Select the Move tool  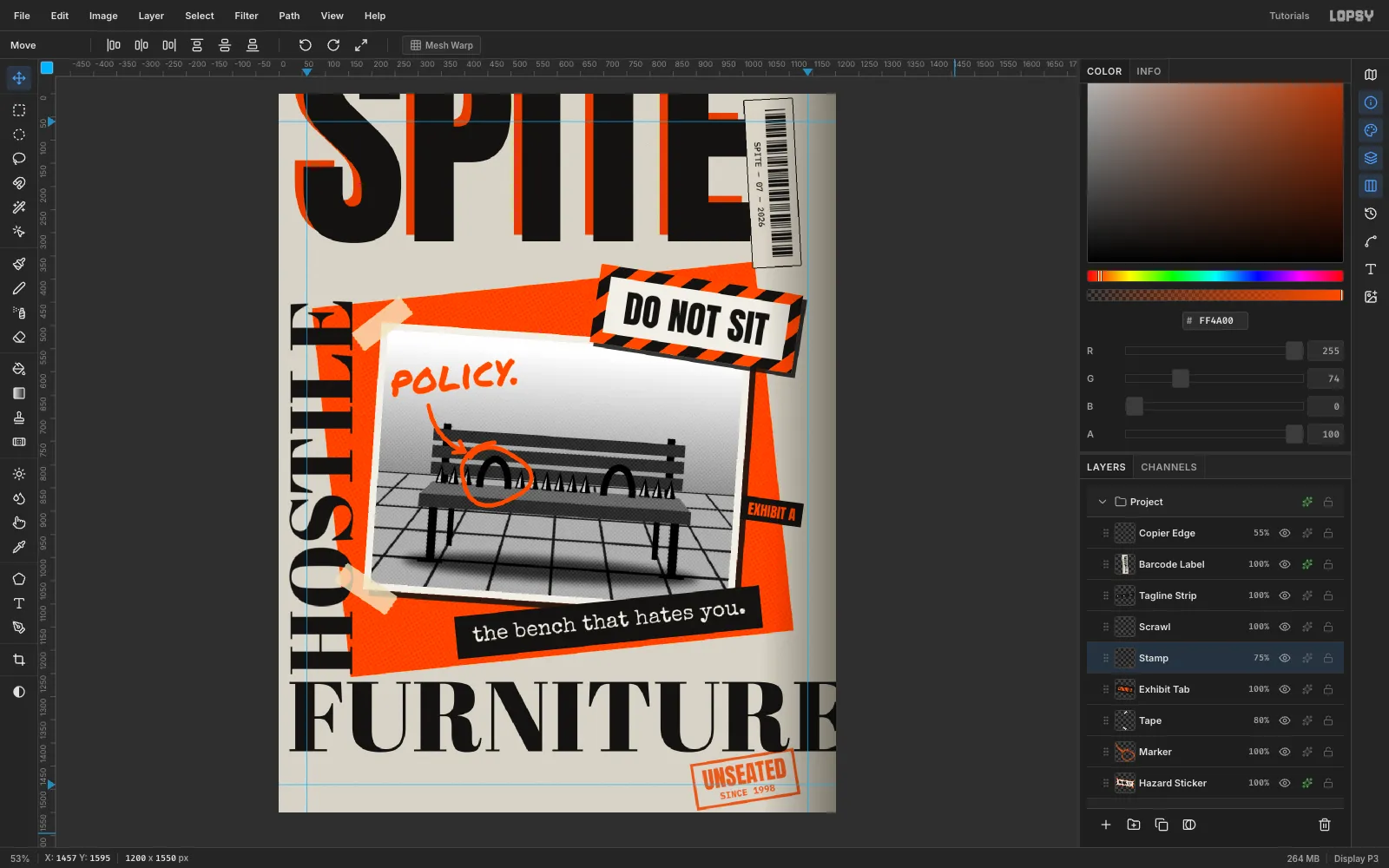tap(19, 78)
